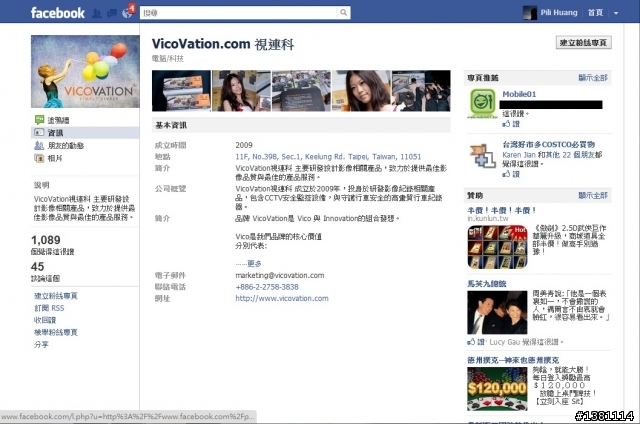Open fourth photo of woman's face
640x424 pixels.
[361, 91]
